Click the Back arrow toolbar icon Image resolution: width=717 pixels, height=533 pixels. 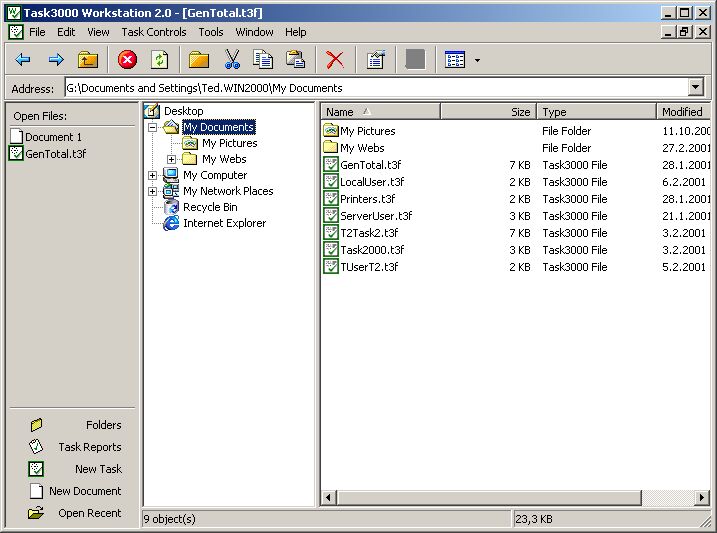[23, 60]
